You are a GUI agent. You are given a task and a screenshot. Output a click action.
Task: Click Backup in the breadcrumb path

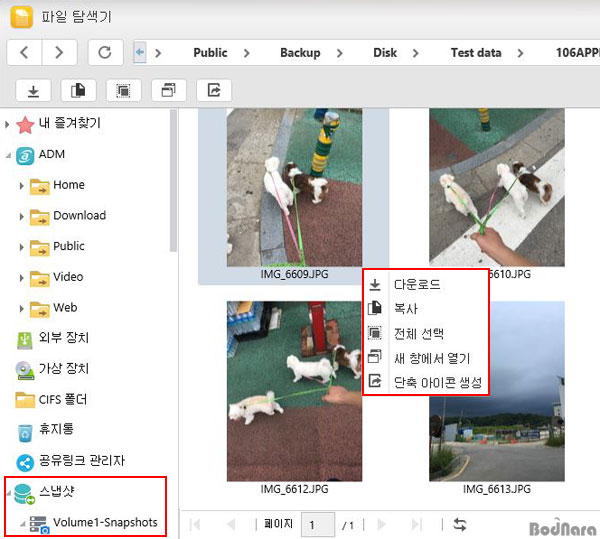point(300,52)
